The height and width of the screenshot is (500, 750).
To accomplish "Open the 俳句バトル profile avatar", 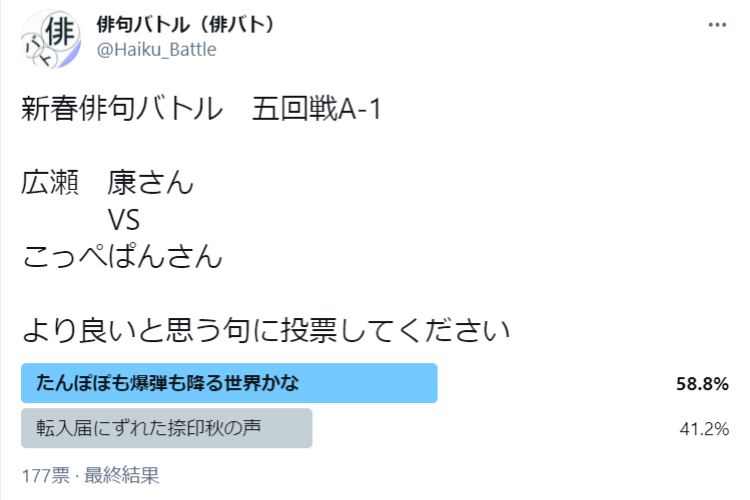I will click(46, 38).
